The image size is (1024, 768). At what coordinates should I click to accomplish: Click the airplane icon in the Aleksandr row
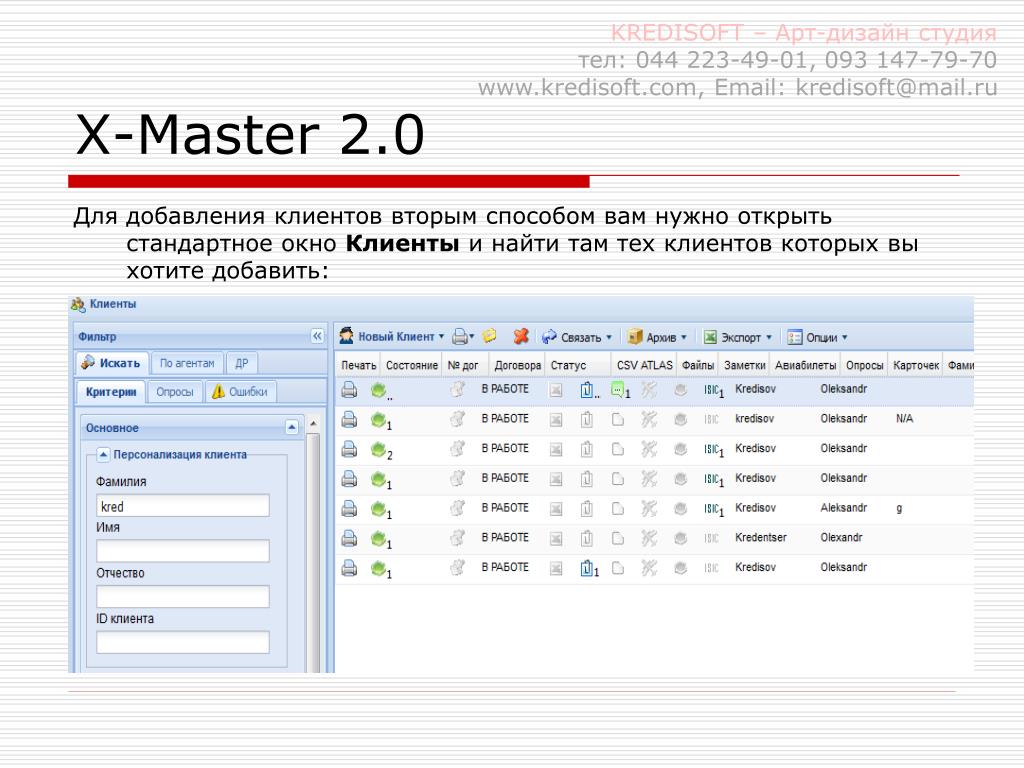click(x=648, y=508)
